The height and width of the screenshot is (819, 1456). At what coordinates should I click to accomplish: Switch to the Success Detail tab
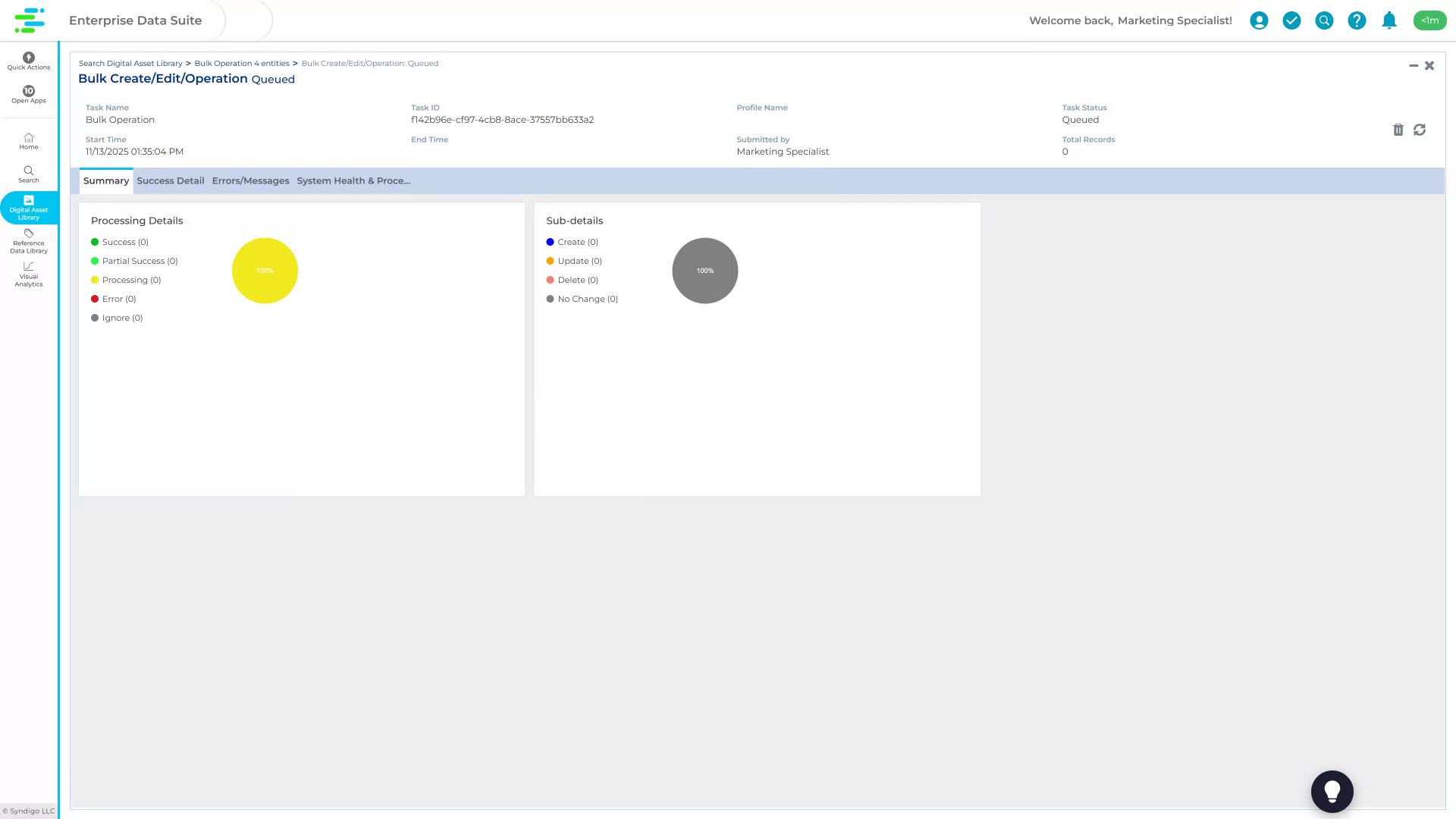point(170,180)
